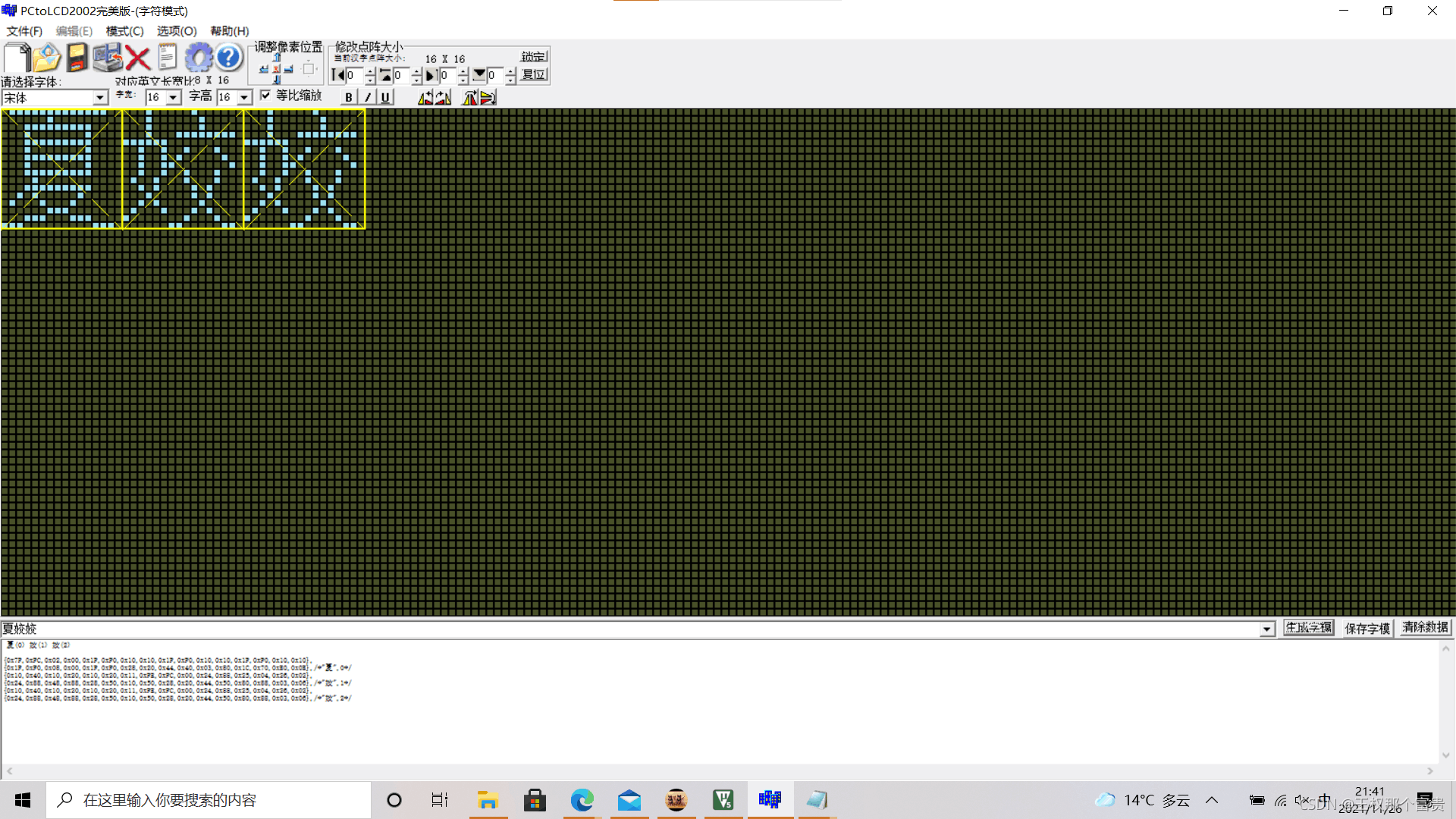The width and height of the screenshot is (1456, 819).
Task: Click the left-edge offset value field
Action: tap(355, 75)
